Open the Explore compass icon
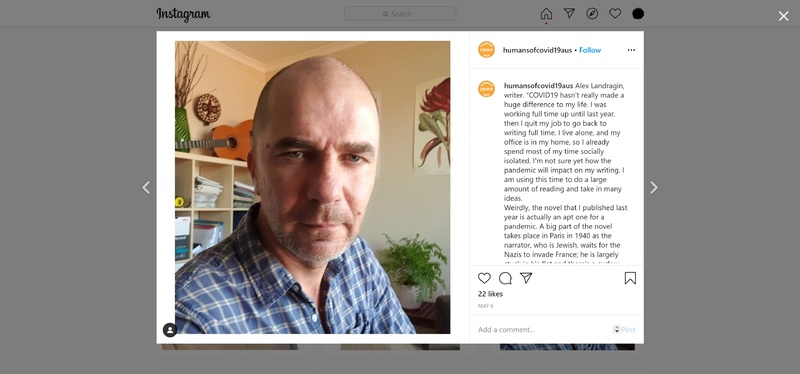 point(592,14)
